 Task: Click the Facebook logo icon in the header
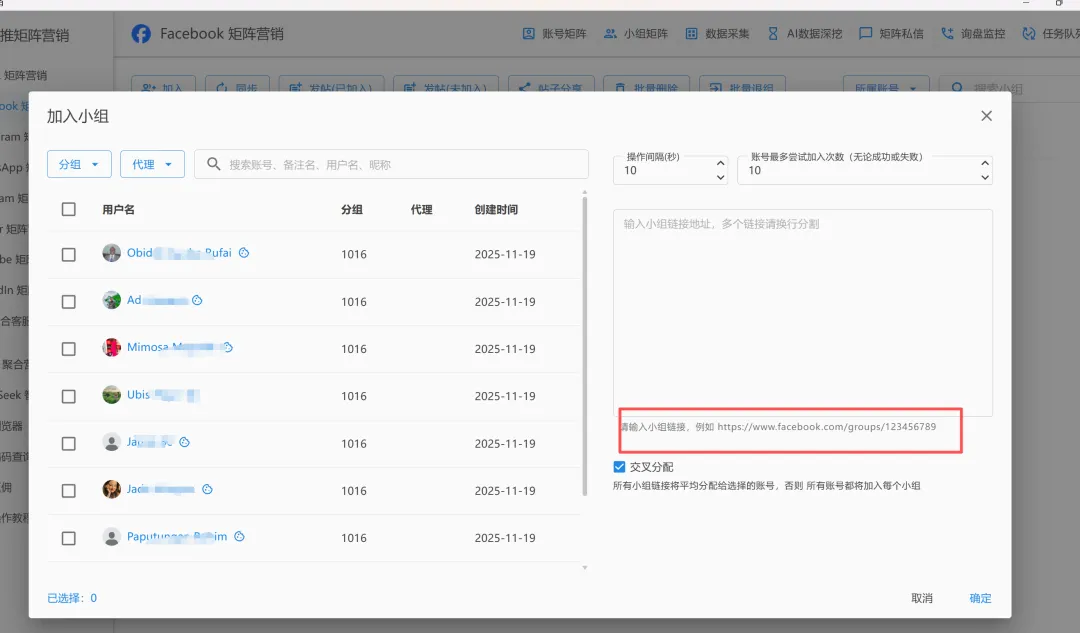tap(141, 33)
